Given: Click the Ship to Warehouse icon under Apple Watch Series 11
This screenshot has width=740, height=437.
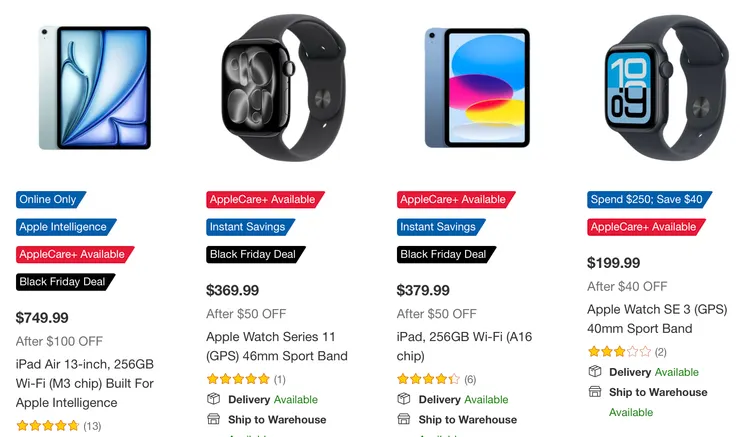Looking at the screenshot, I should tap(213, 419).
